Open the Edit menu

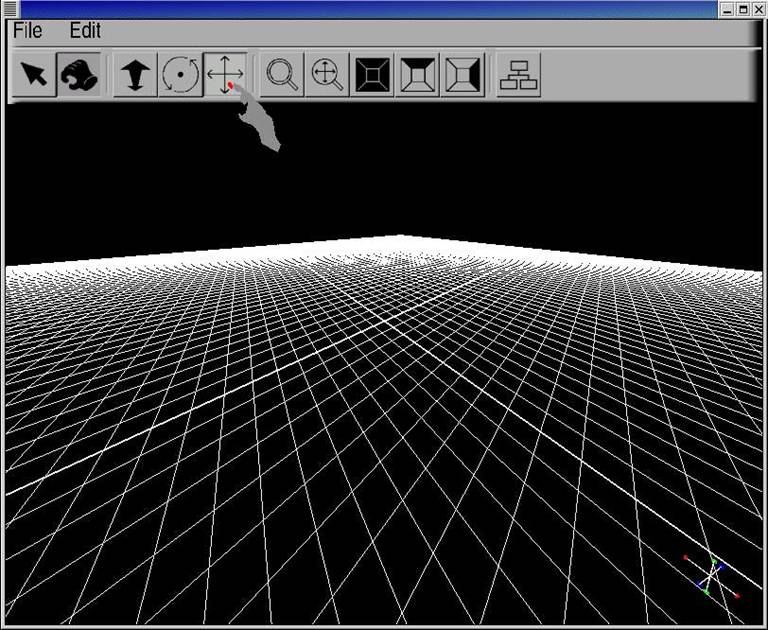point(85,30)
